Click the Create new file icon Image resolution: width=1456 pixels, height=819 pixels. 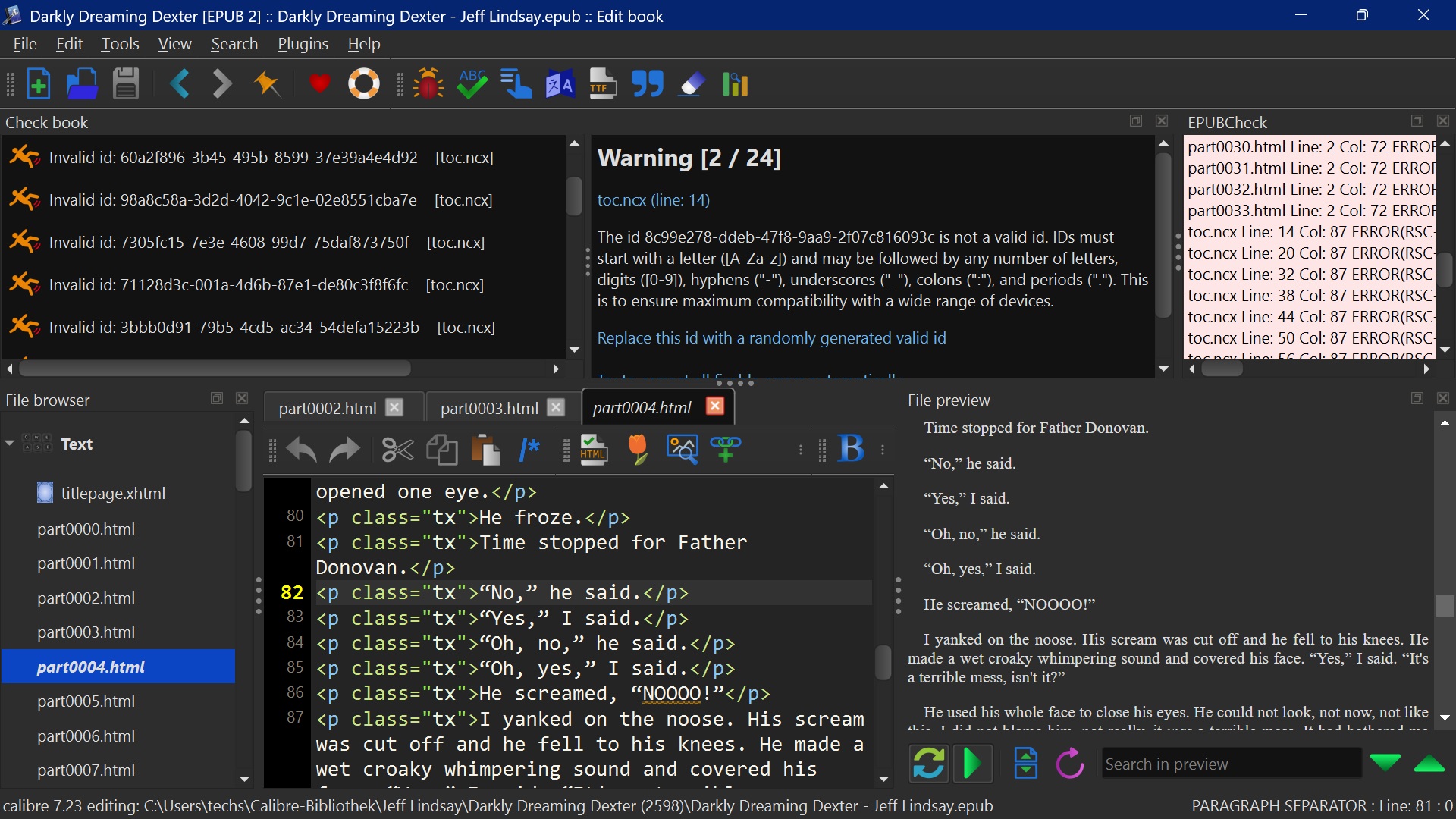click(38, 84)
